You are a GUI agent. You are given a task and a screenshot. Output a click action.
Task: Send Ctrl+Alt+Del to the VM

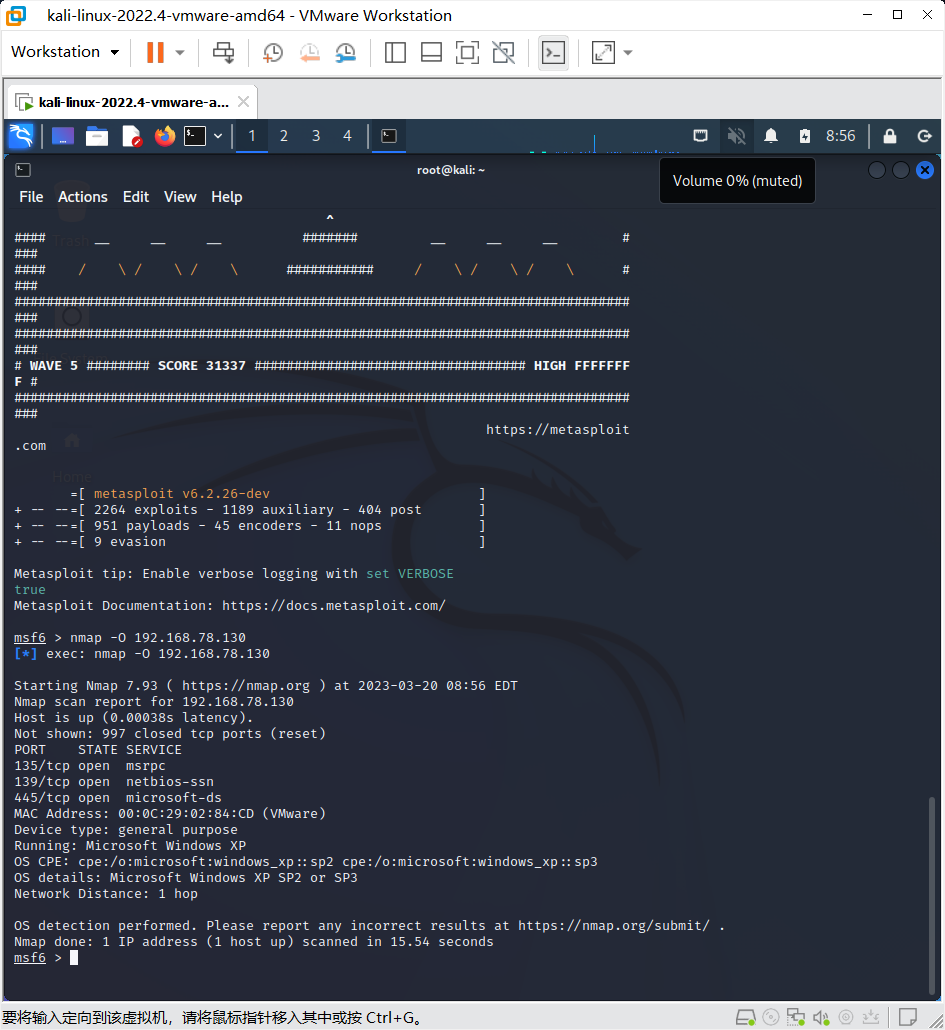pos(223,53)
